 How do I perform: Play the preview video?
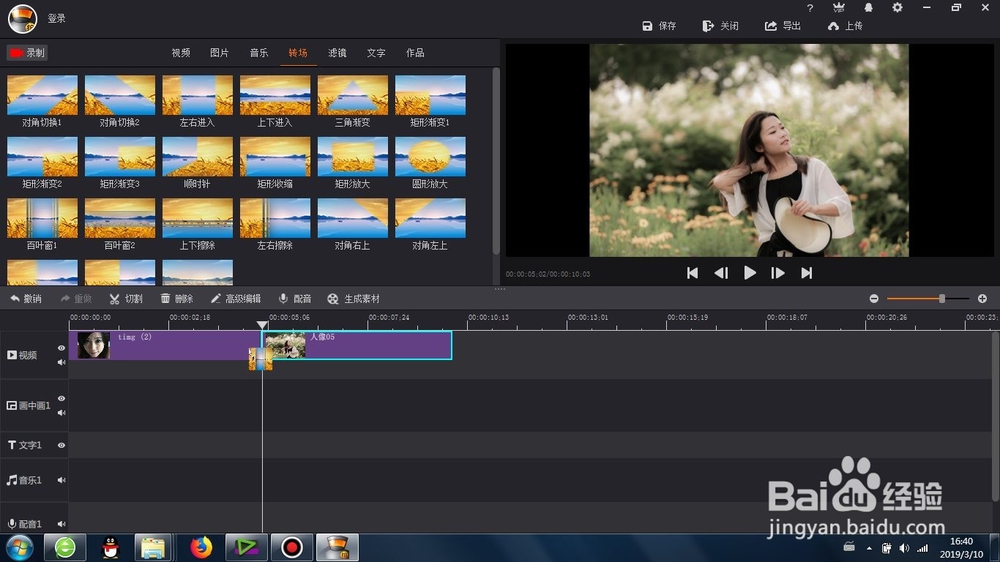[x=750, y=273]
